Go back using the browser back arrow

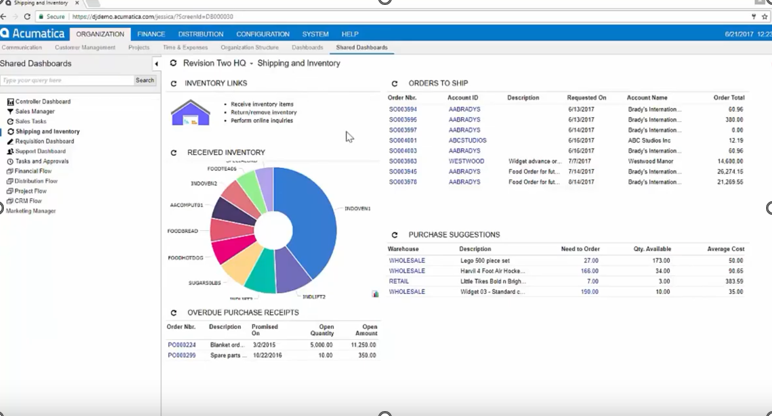click(x=4, y=16)
